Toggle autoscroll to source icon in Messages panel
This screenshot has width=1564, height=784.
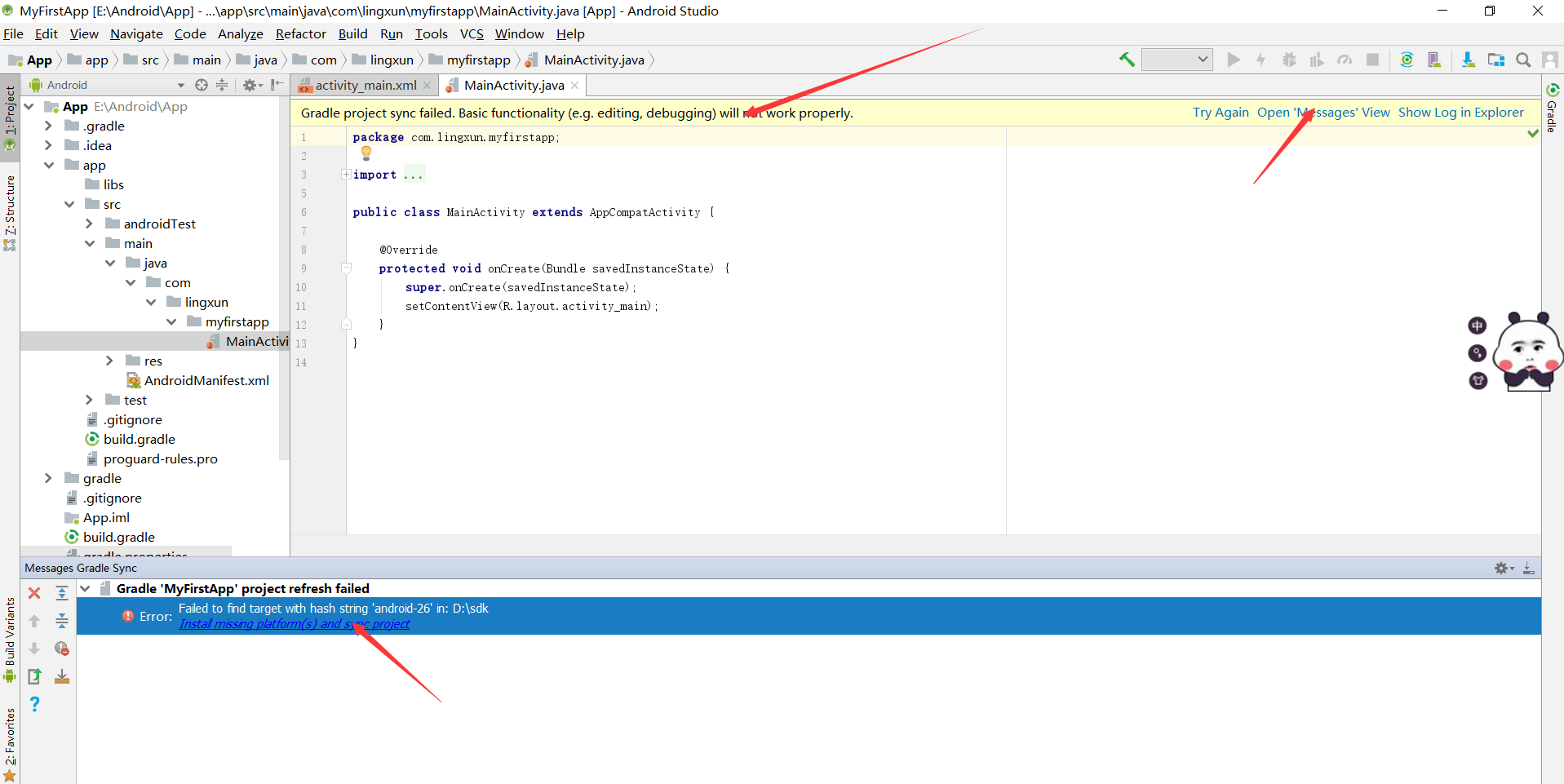[62, 676]
